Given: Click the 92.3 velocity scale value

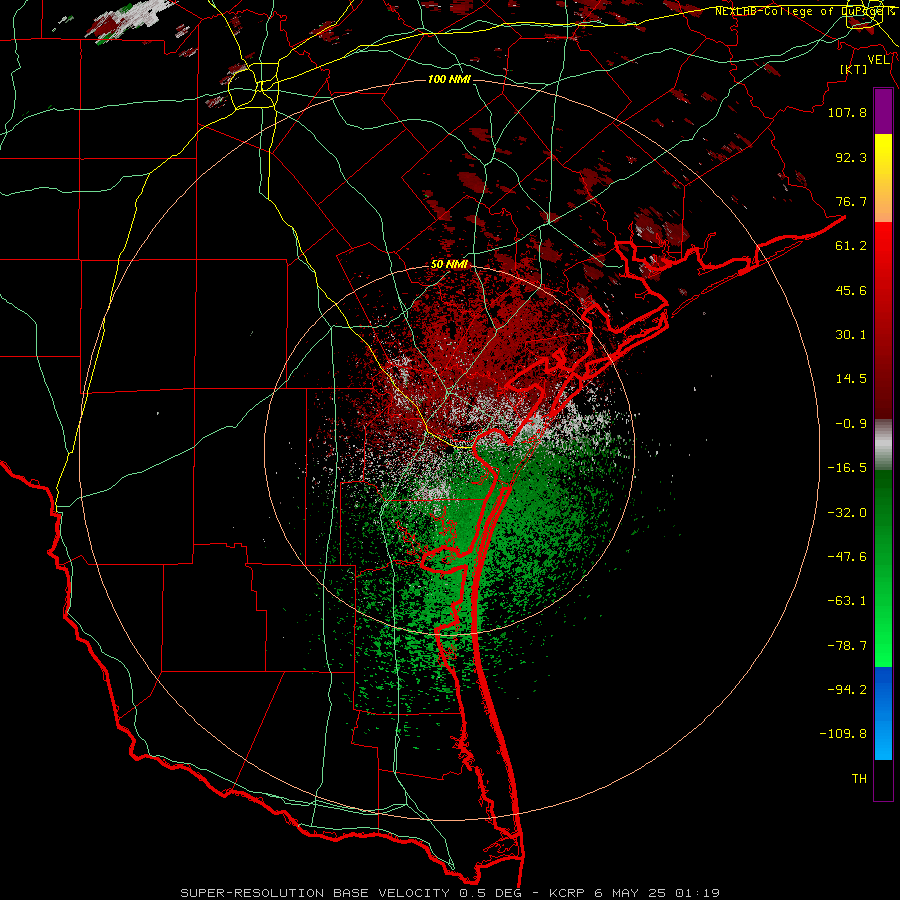Looking at the screenshot, I should tap(851, 157).
